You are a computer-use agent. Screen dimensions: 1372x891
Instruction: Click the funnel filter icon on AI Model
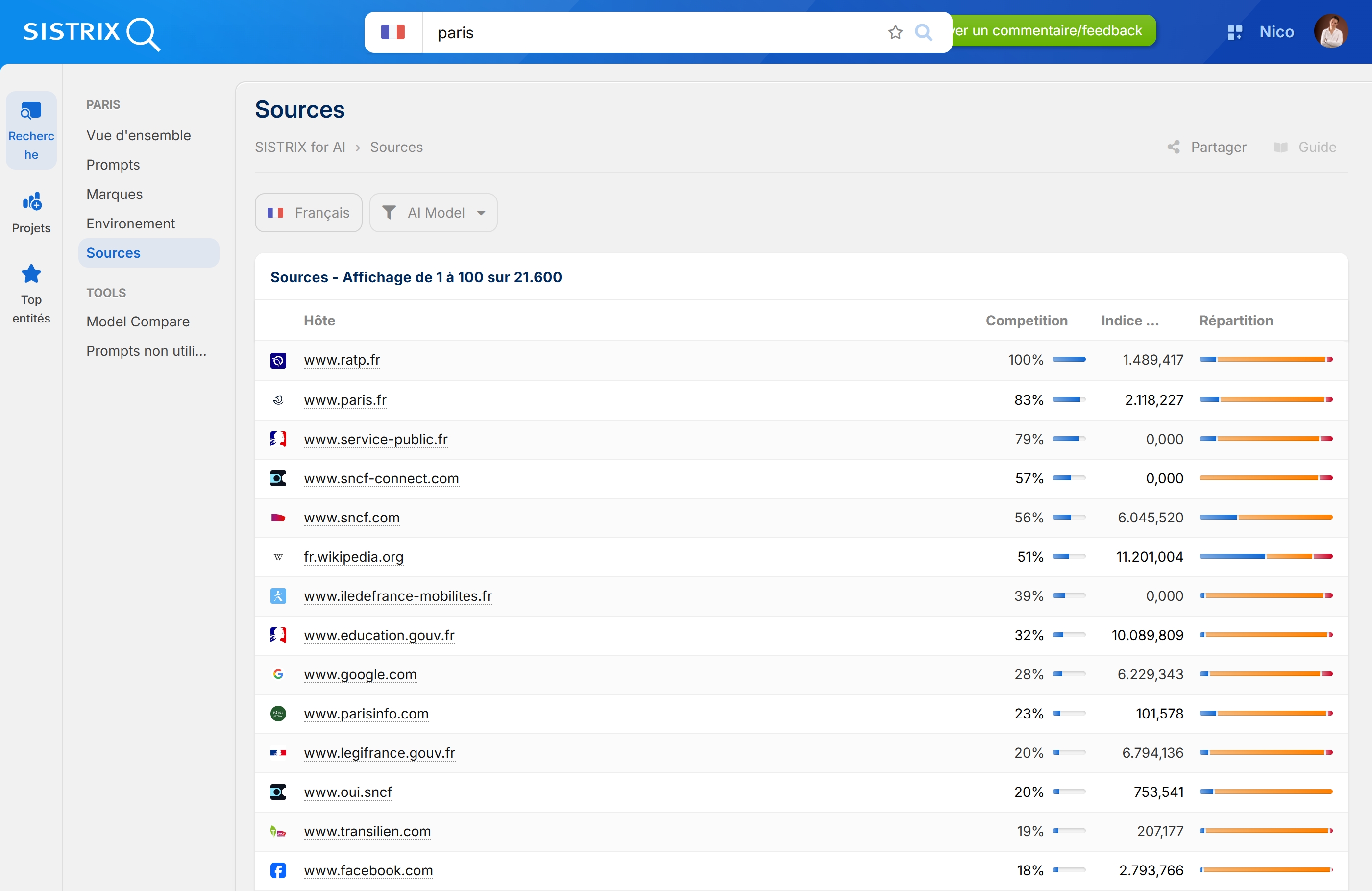coord(389,213)
